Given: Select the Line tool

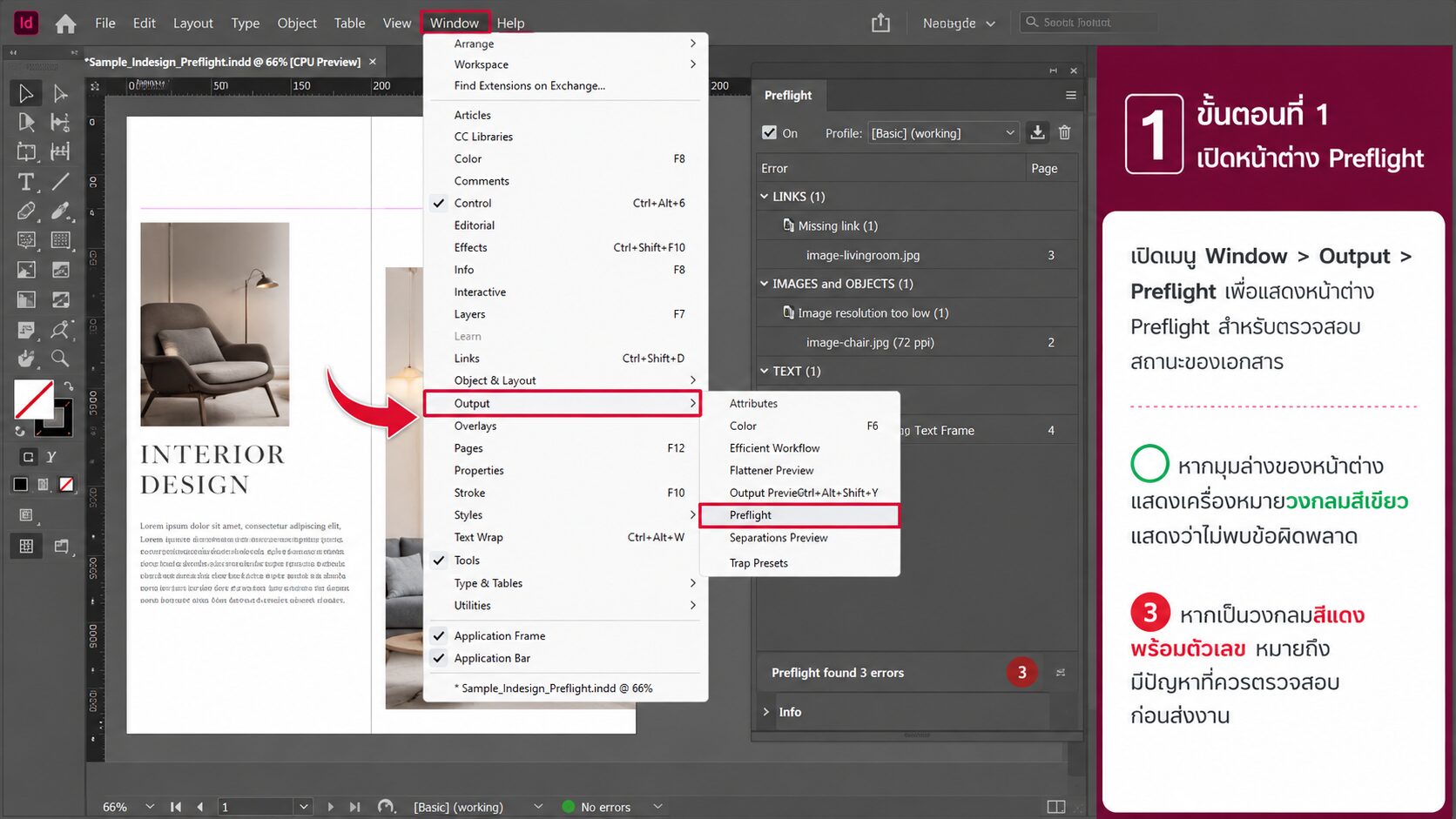Looking at the screenshot, I should [60, 182].
